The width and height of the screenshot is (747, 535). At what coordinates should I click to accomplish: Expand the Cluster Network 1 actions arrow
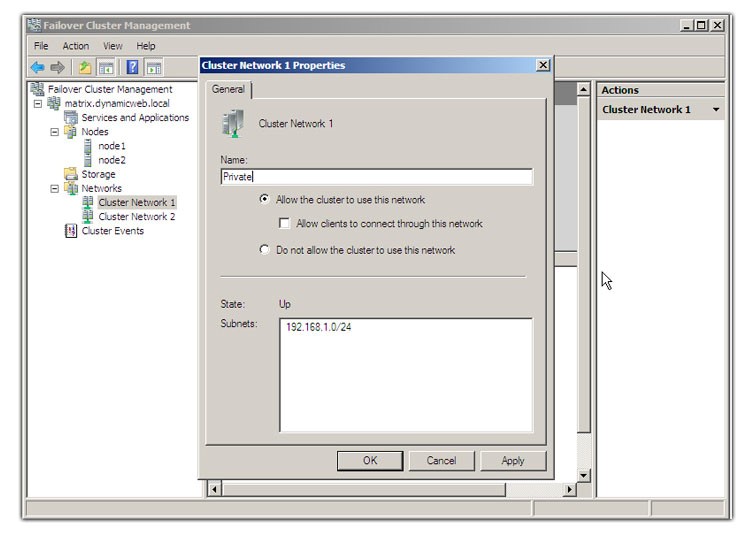pyautogui.click(x=716, y=110)
